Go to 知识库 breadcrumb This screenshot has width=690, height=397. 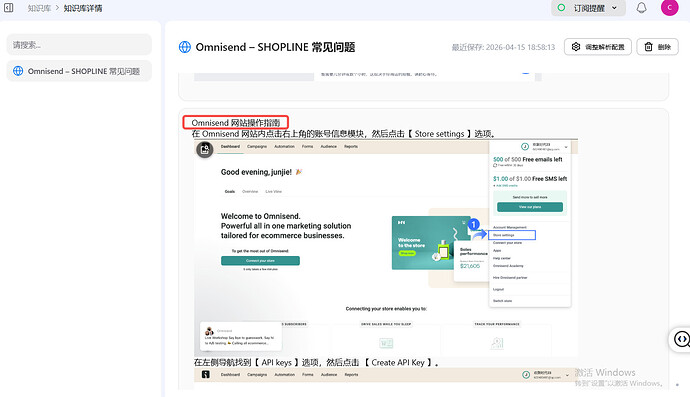tap(39, 8)
